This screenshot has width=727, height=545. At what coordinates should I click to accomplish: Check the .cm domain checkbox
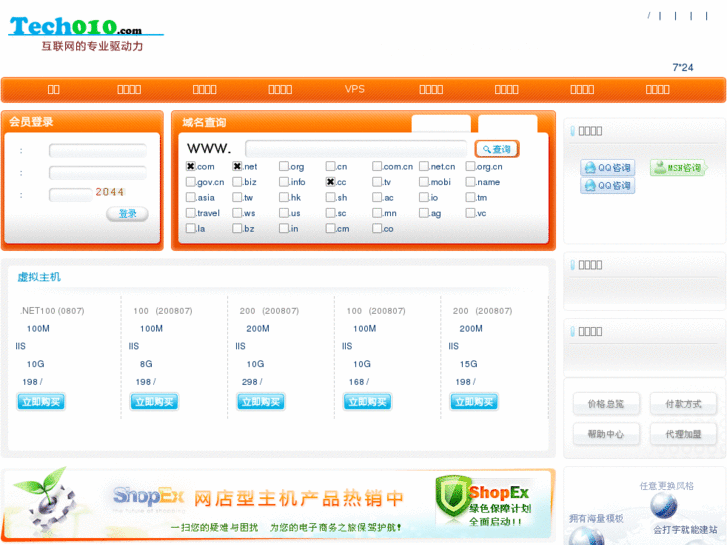click(x=330, y=228)
